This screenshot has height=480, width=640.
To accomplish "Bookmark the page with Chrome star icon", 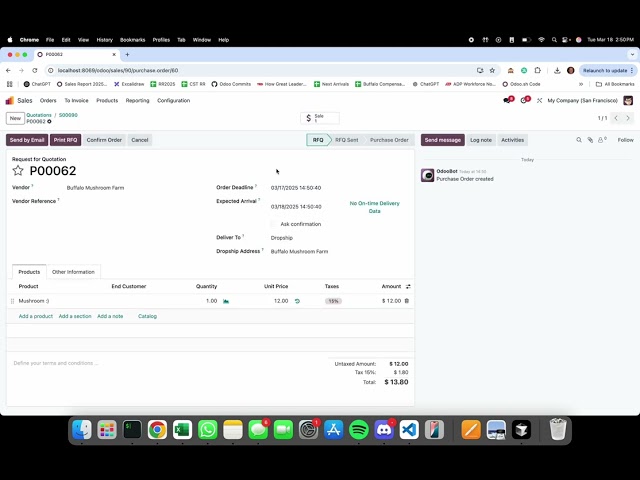I will [492, 71].
